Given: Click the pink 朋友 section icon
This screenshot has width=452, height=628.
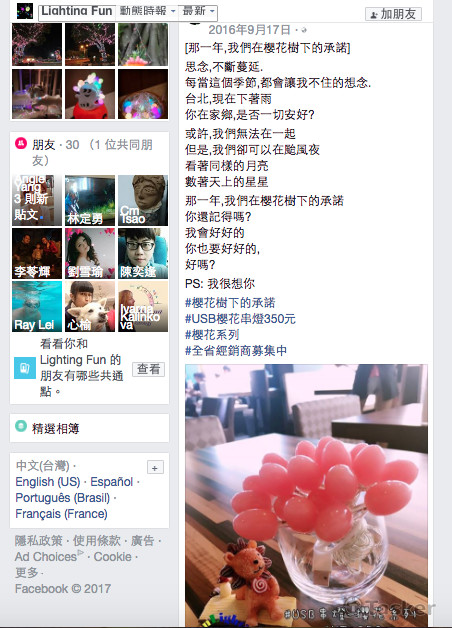Looking at the screenshot, I should 21,143.
